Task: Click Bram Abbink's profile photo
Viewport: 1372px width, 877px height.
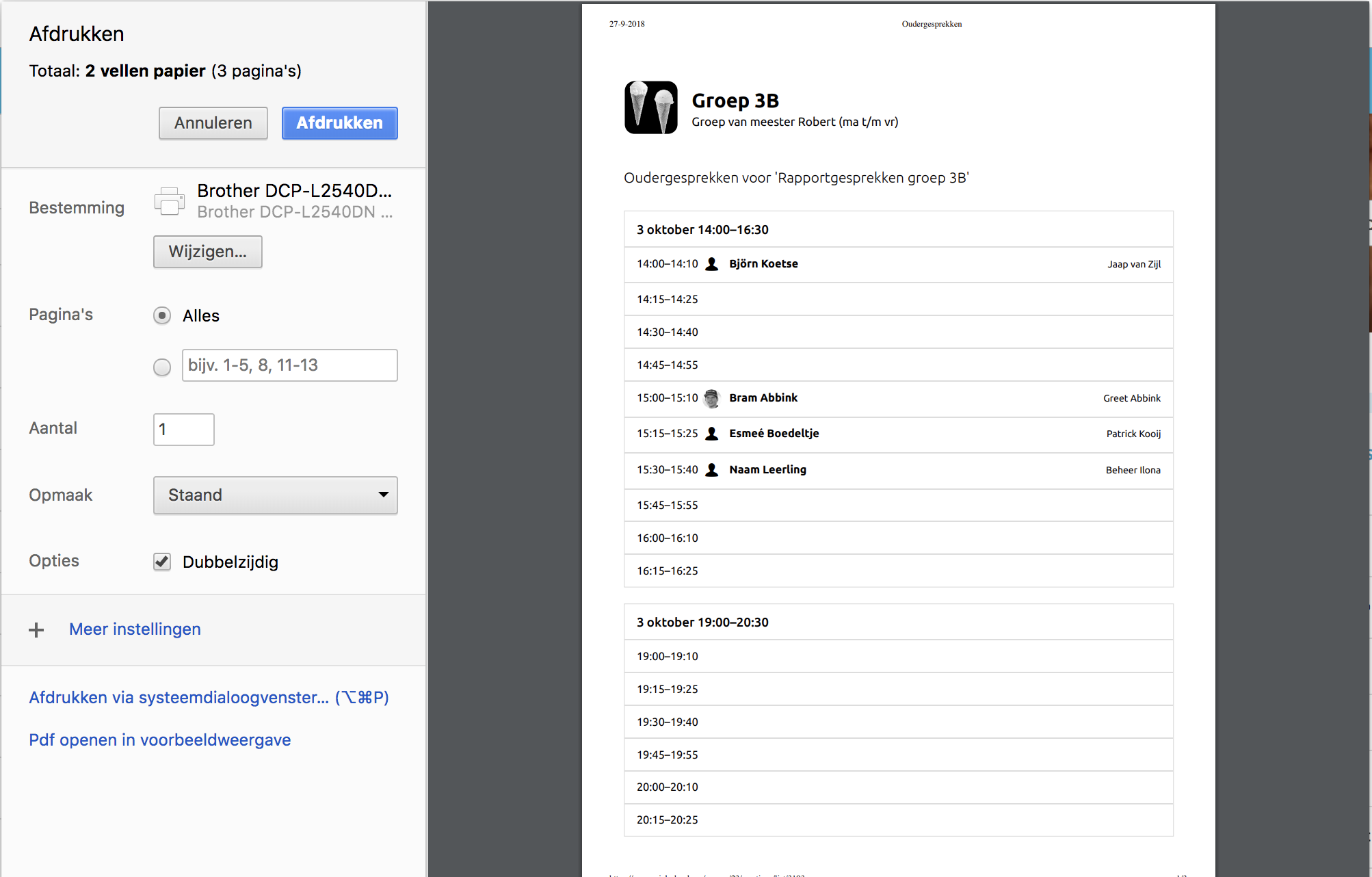Action: pyautogui.click(x=711, y=398)
